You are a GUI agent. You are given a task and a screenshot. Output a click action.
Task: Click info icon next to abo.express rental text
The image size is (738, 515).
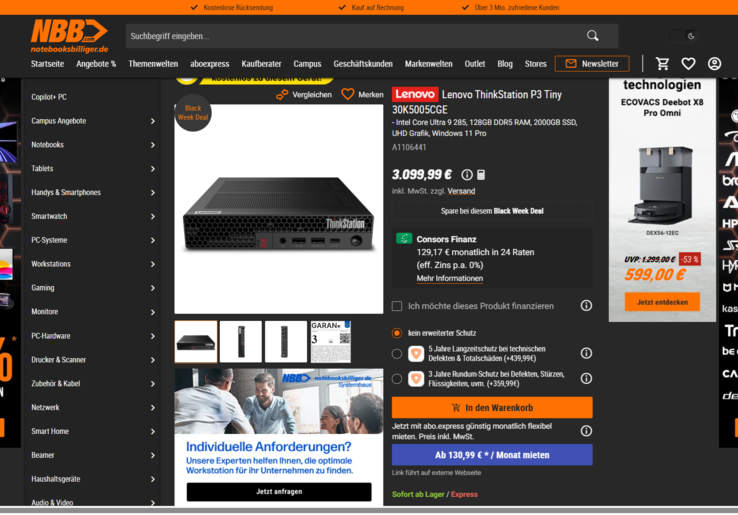tap(586, 431)
